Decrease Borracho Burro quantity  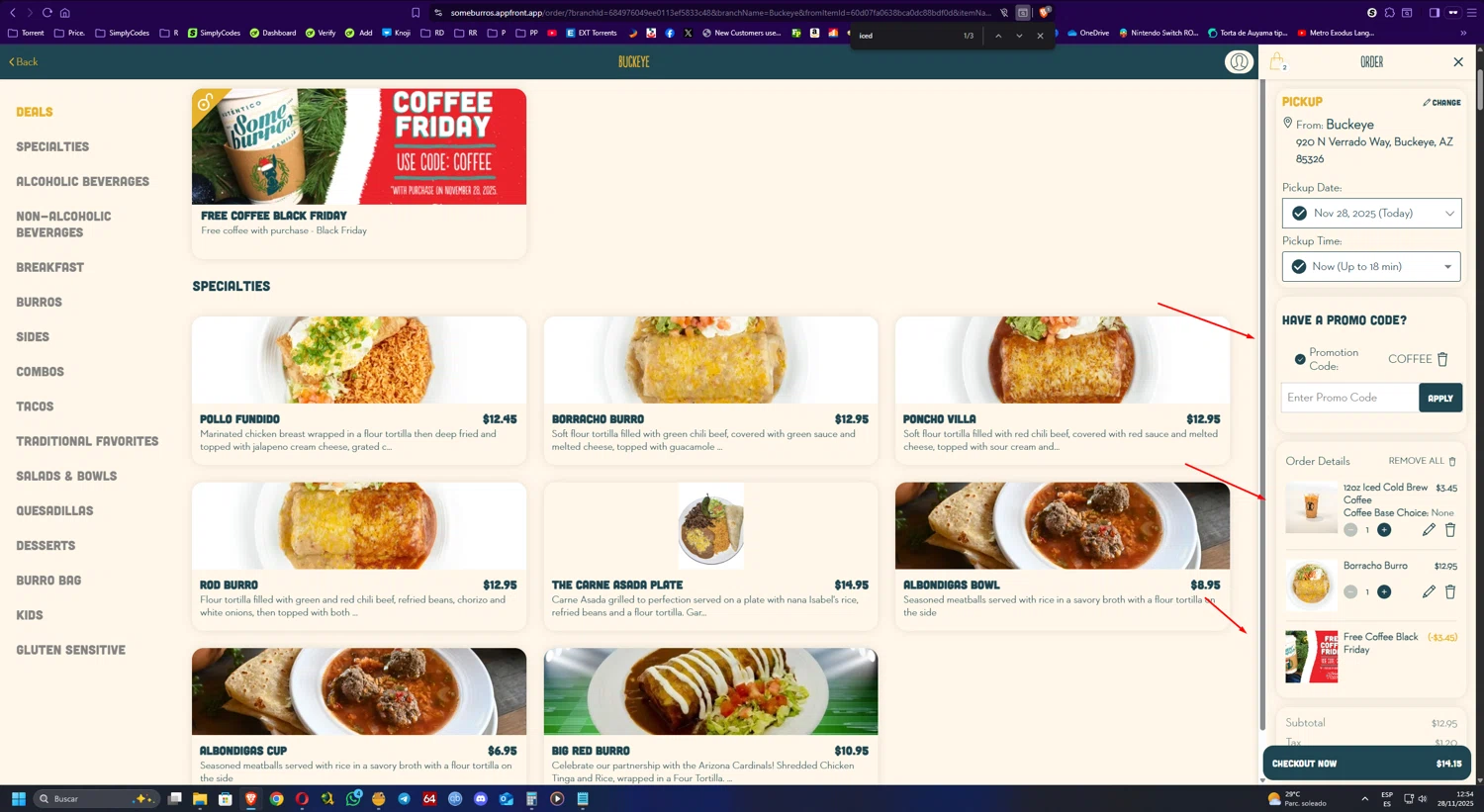coord(1350,592)
